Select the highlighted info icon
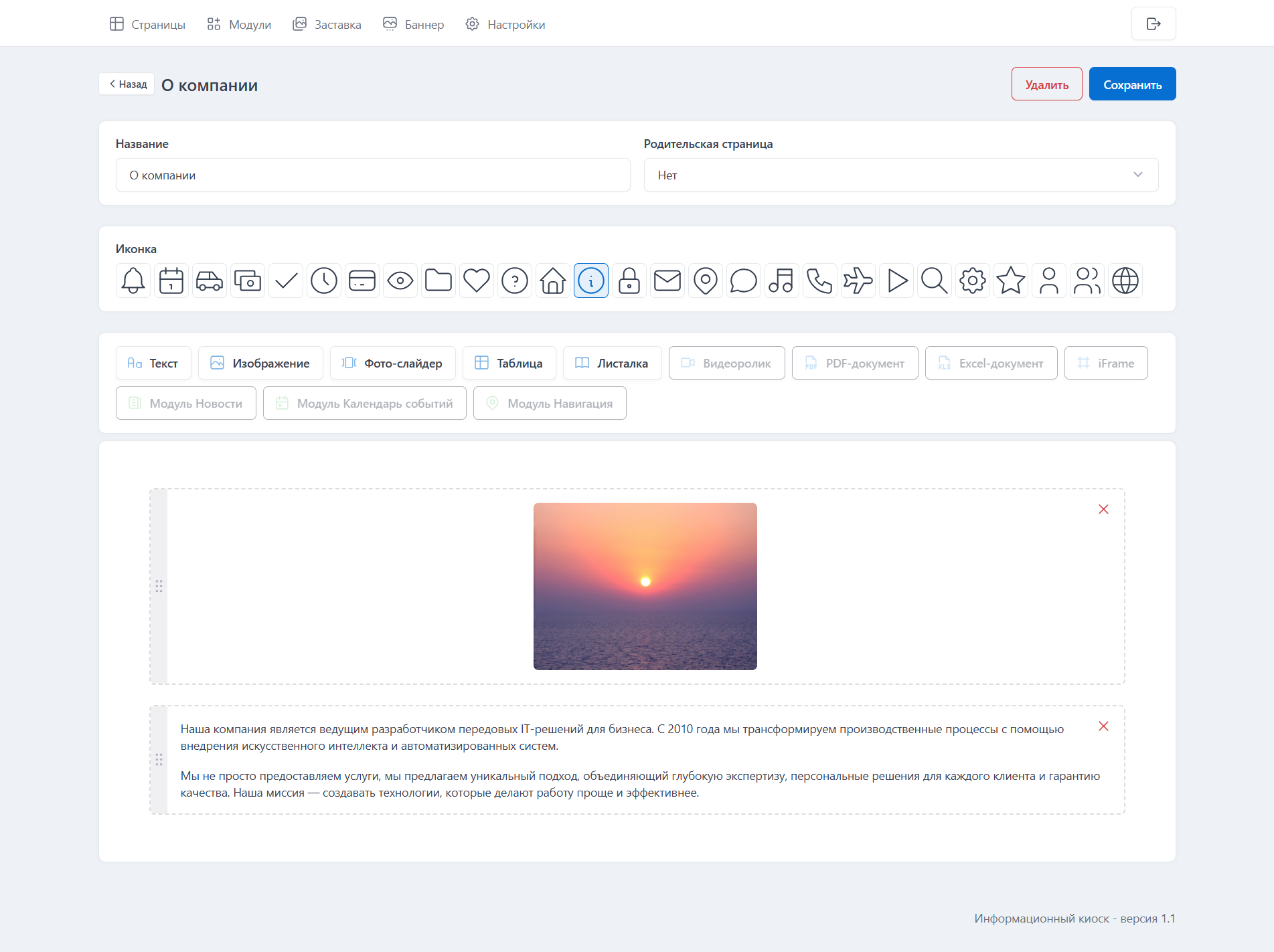Image resolution: width=1274 pixels, height=952 pixels. (x=591, y=281)
